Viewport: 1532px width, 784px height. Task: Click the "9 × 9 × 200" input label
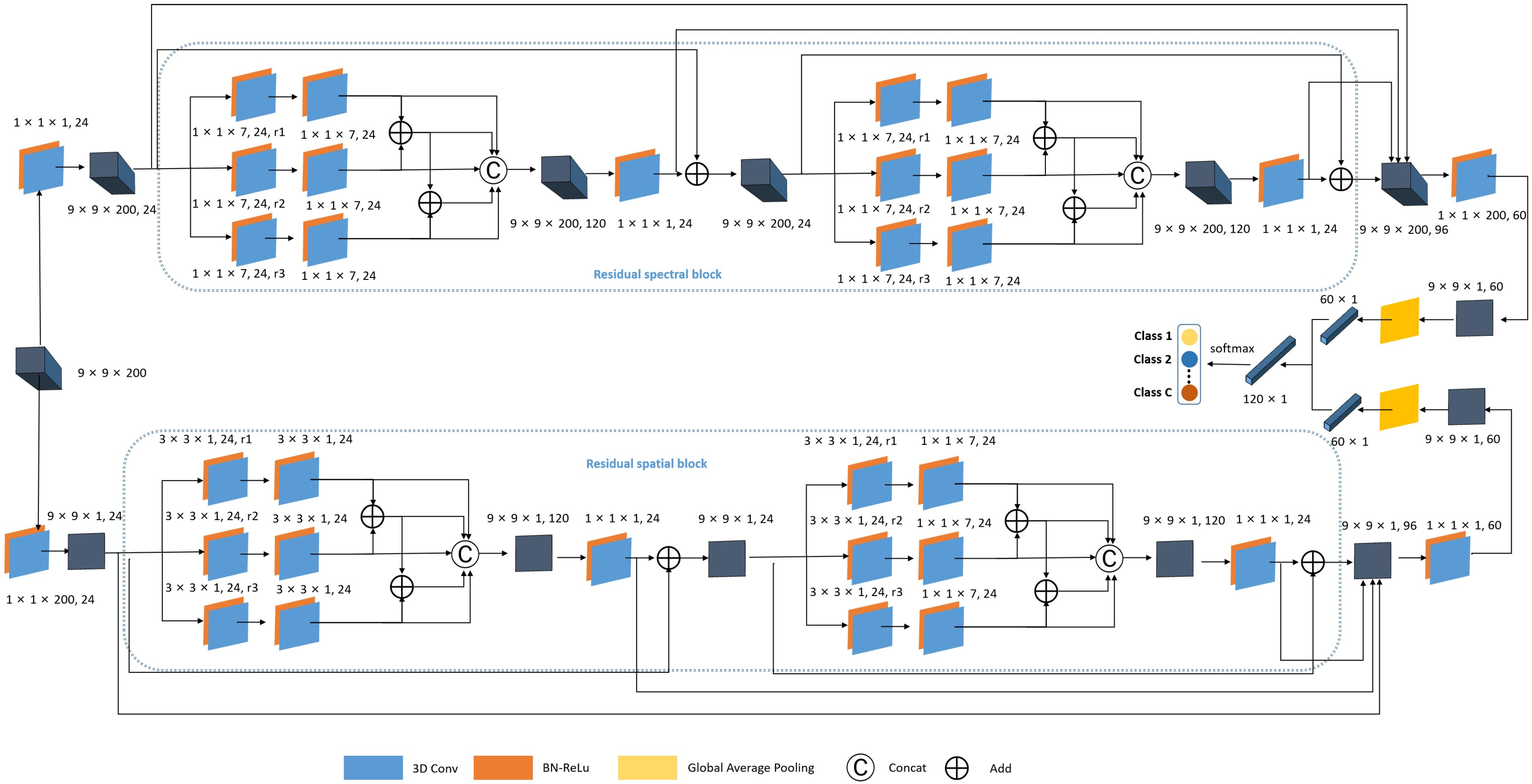tap(112, 373)
